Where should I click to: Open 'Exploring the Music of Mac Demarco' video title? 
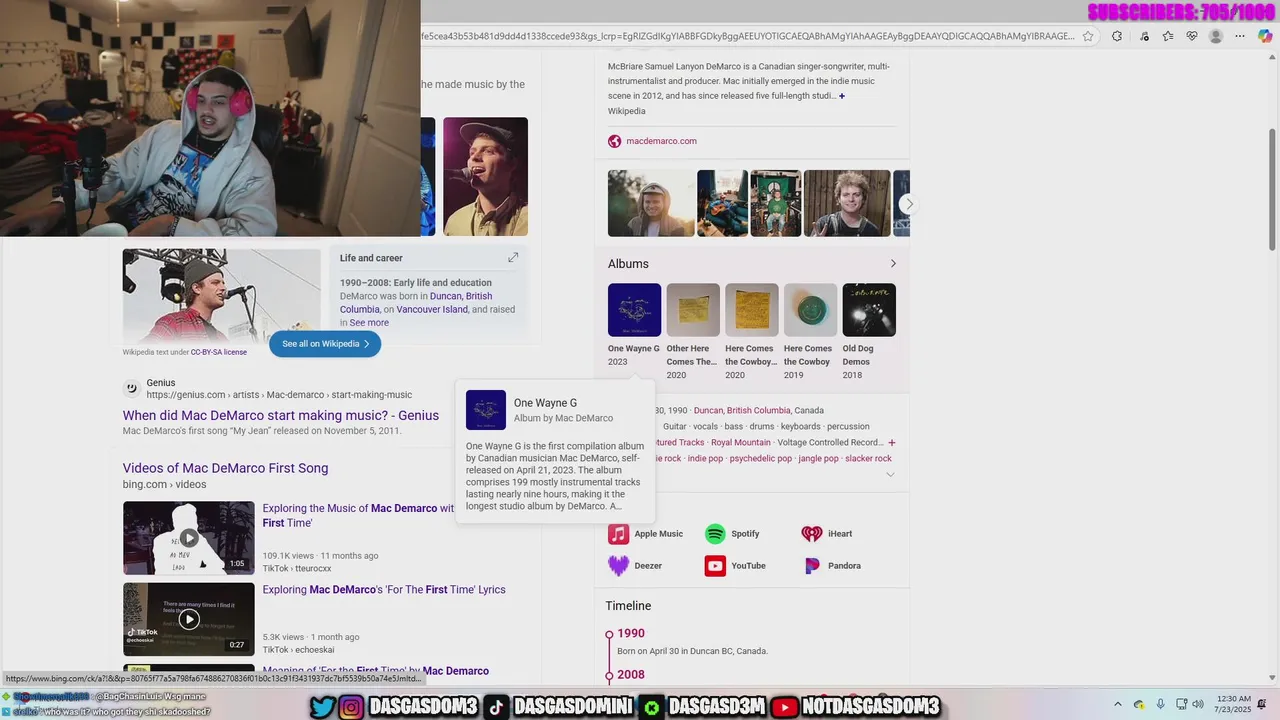[358, 515]
